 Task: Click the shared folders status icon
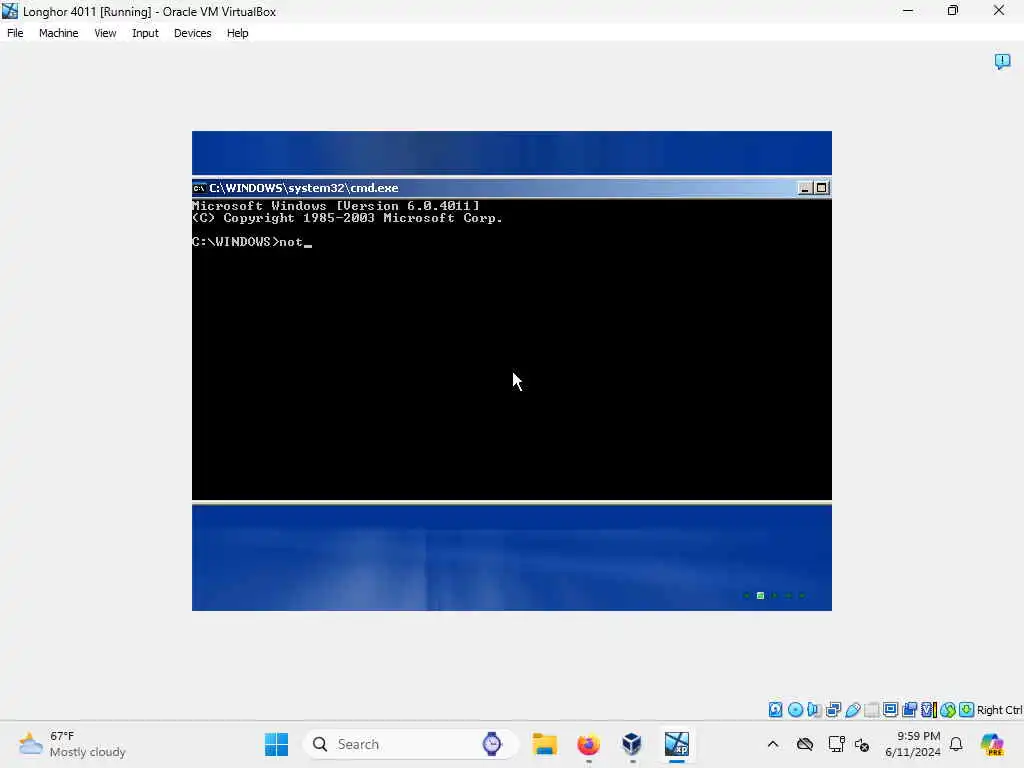871,709
